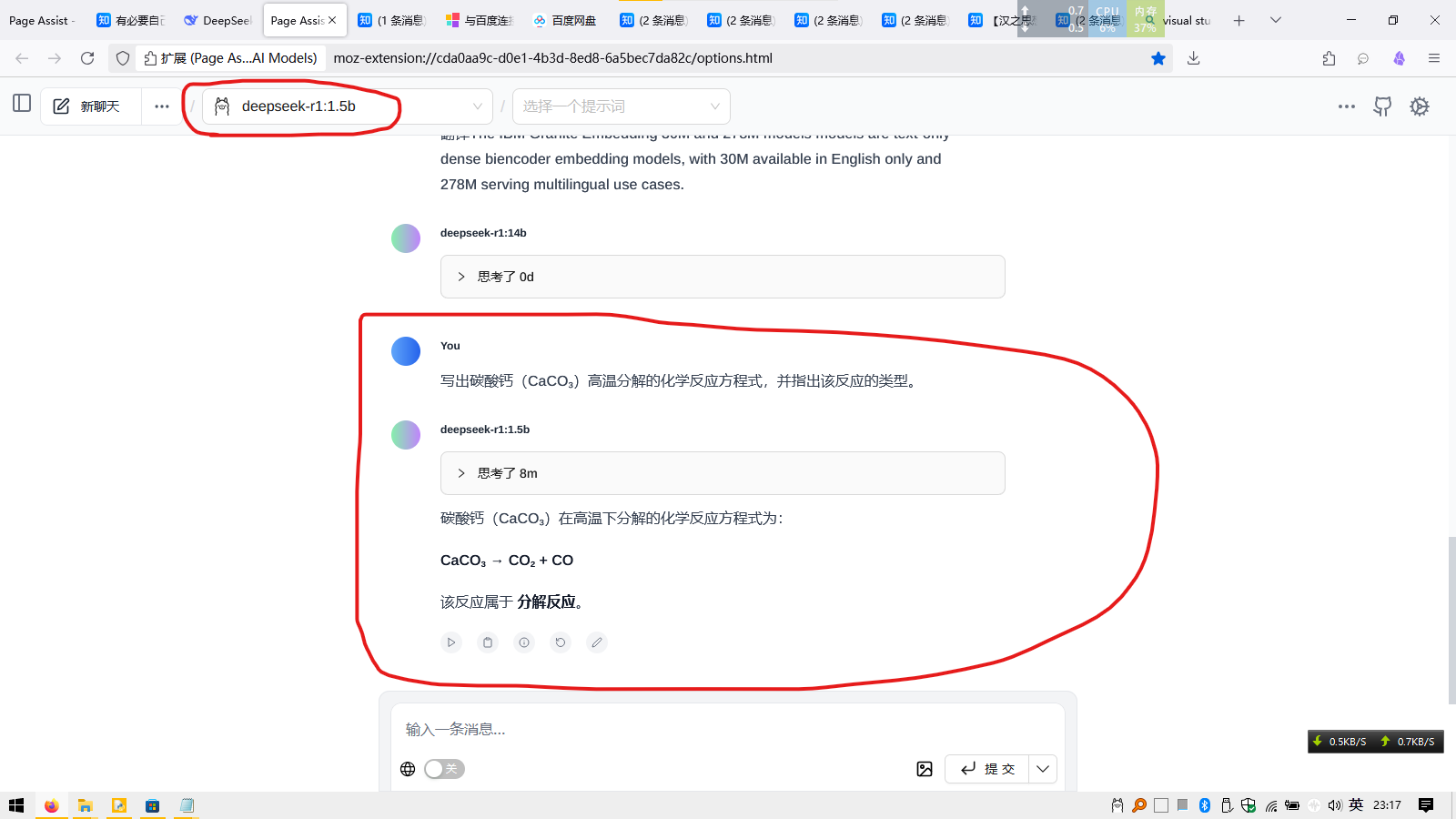Toggle the bookmark star for this page
1456x819 pixels.
click(1158, 58)
